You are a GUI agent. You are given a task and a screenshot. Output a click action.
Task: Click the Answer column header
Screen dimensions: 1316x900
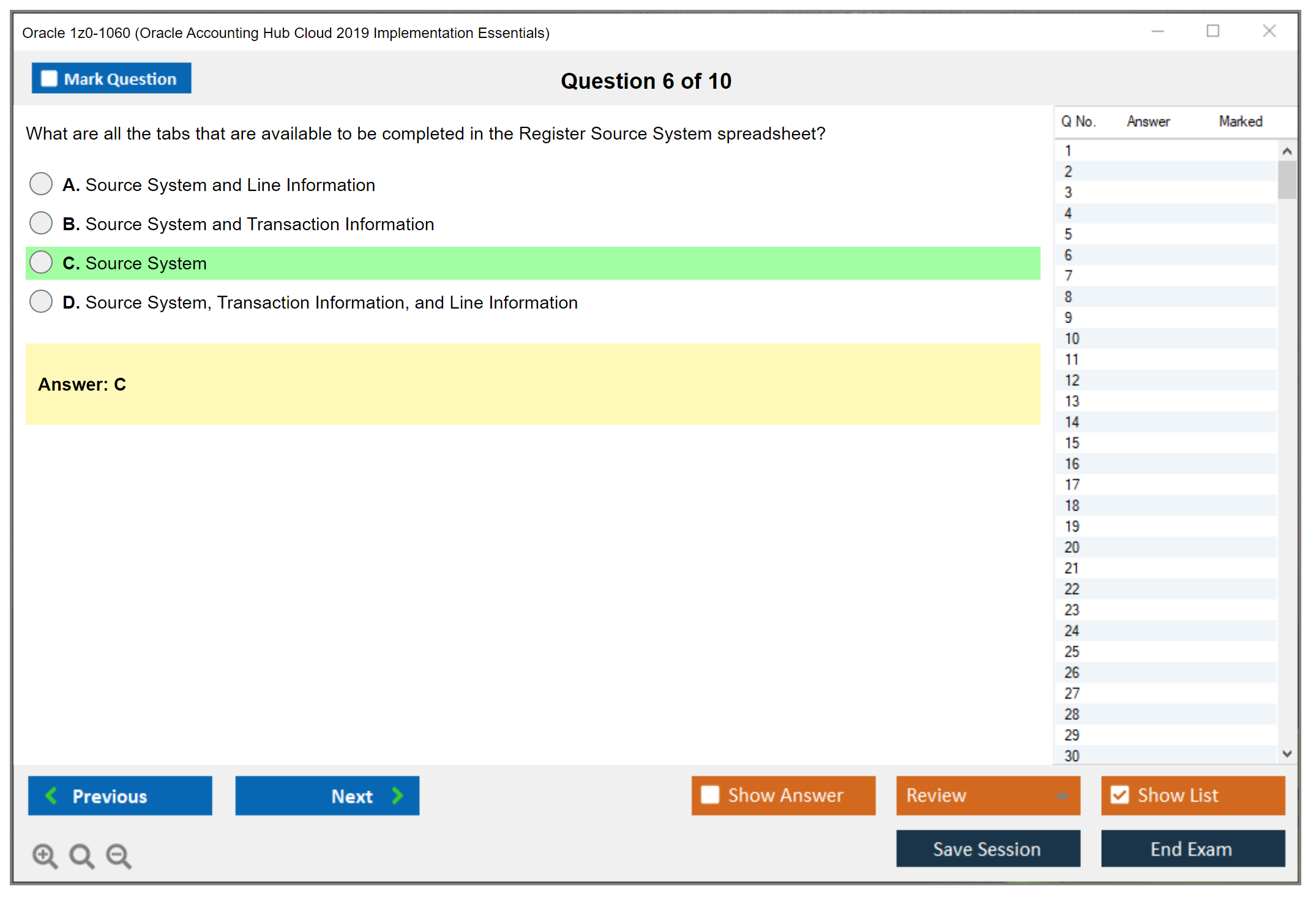click(1148, 121)
